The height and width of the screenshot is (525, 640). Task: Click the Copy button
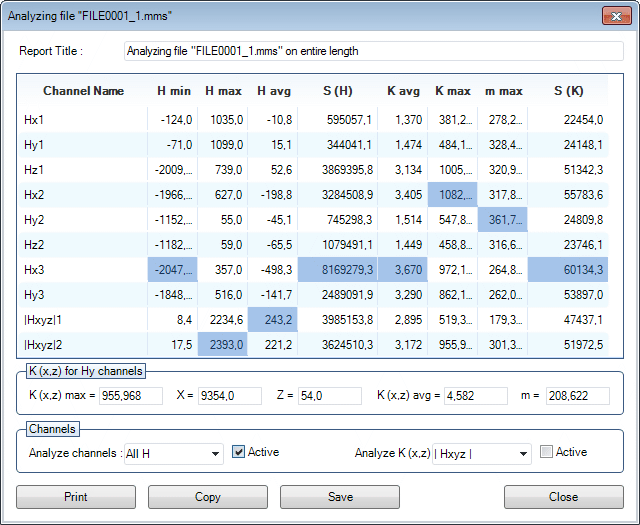(208, 497)
